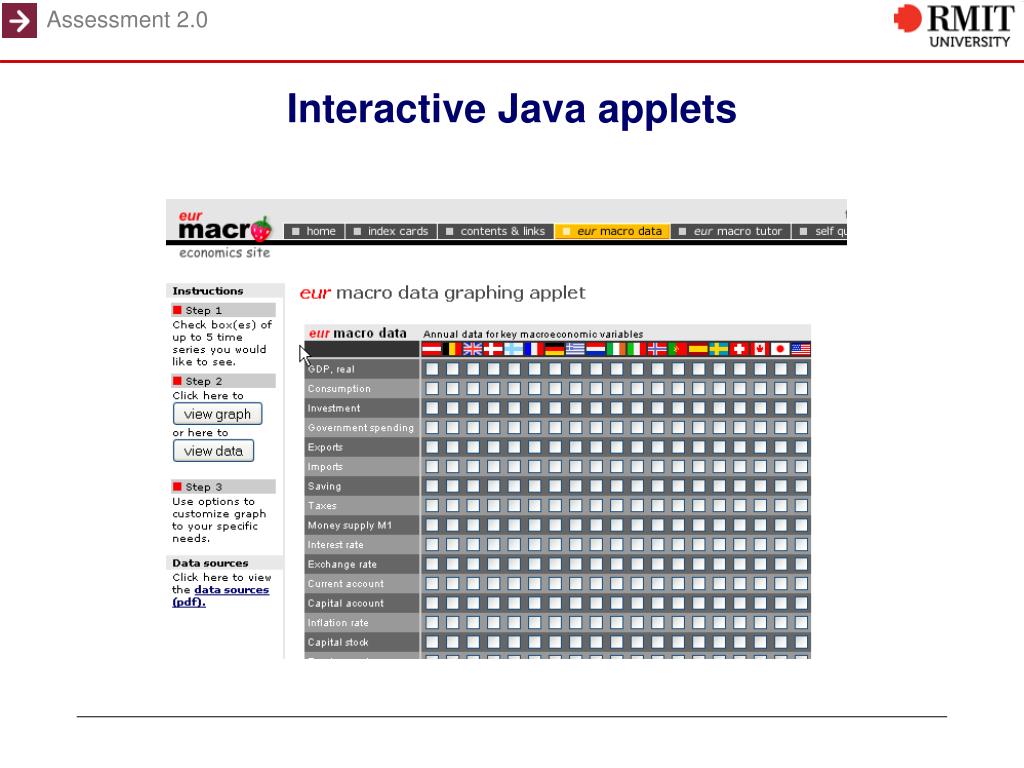
Task: Click the 'Taxes' row label
Action: pyautogui.click(x=322, y=505)
